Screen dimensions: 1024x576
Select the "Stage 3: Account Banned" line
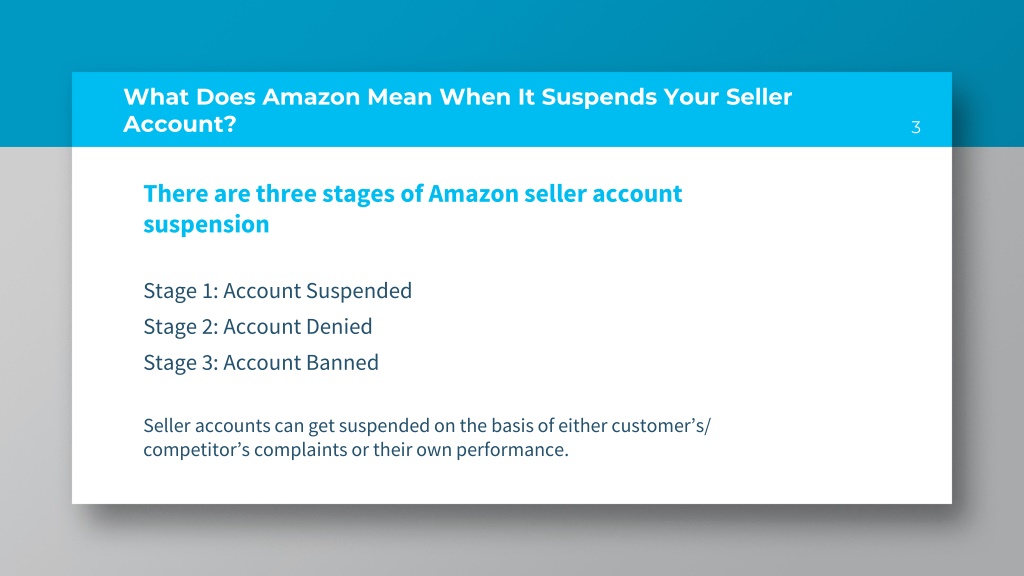click(x=261, y=362)
